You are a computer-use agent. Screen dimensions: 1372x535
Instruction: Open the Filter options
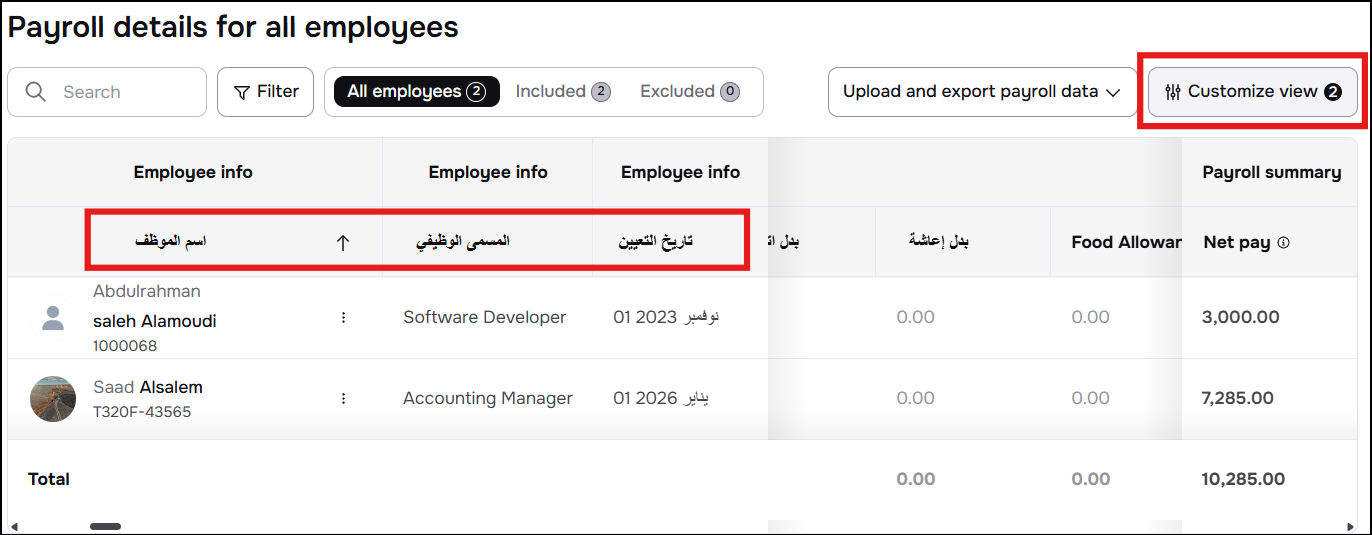(265, 92)
